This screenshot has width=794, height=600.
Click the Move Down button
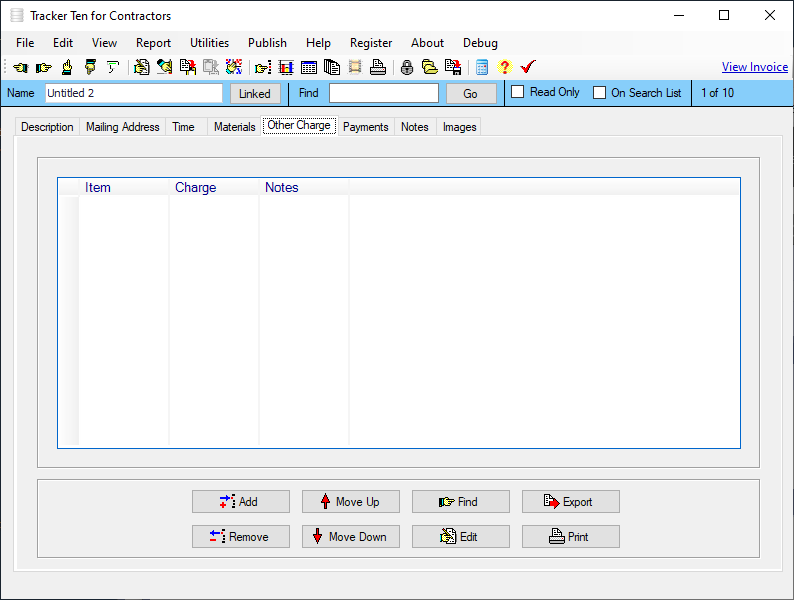pyautogui.click(x=351, y=536)
